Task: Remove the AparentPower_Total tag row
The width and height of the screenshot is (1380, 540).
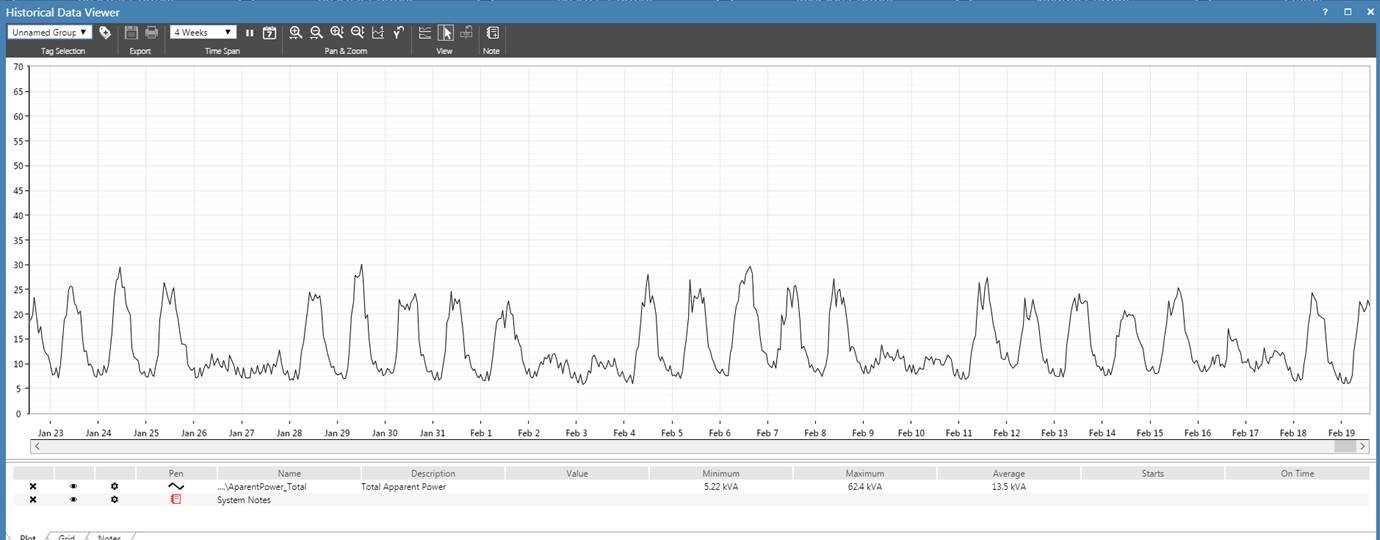Action: (x=33, y=487)
